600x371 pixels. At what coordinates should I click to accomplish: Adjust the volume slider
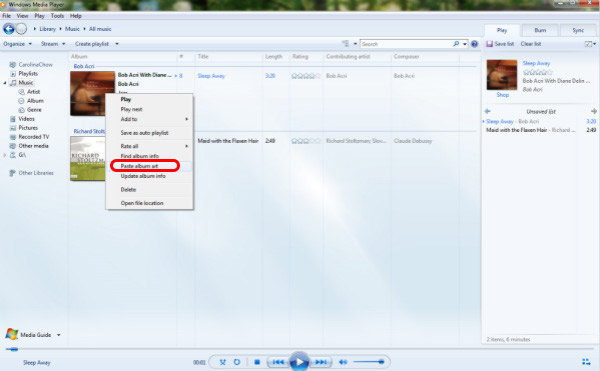368,362
